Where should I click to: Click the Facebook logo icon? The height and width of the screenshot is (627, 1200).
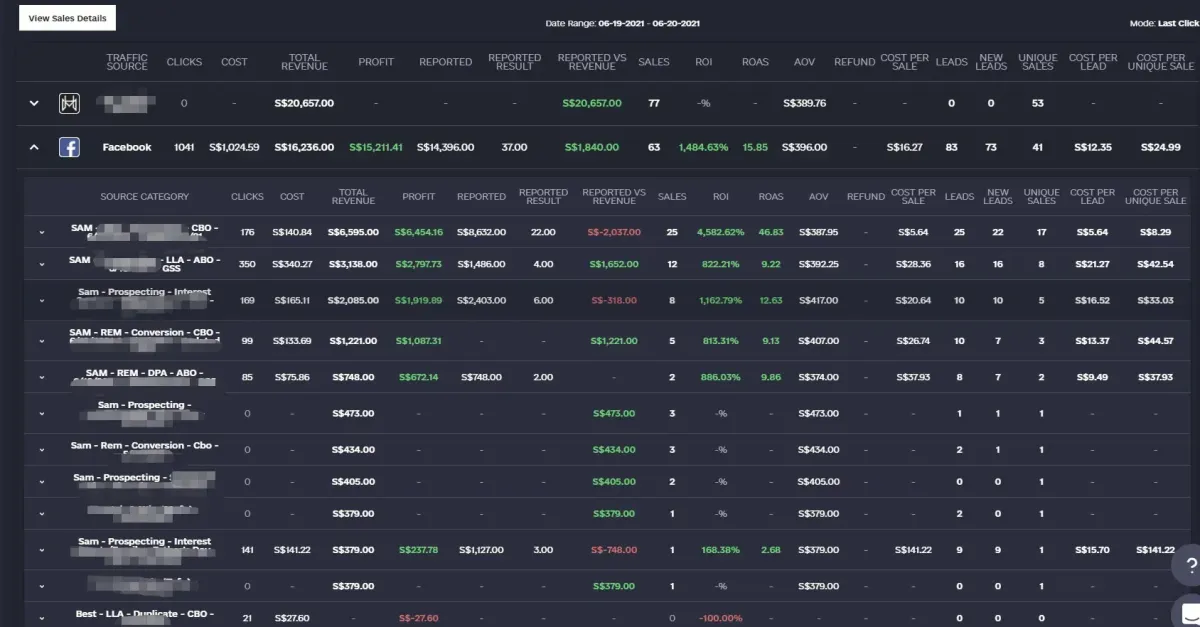pyautogui.click(x=69, y=147)
